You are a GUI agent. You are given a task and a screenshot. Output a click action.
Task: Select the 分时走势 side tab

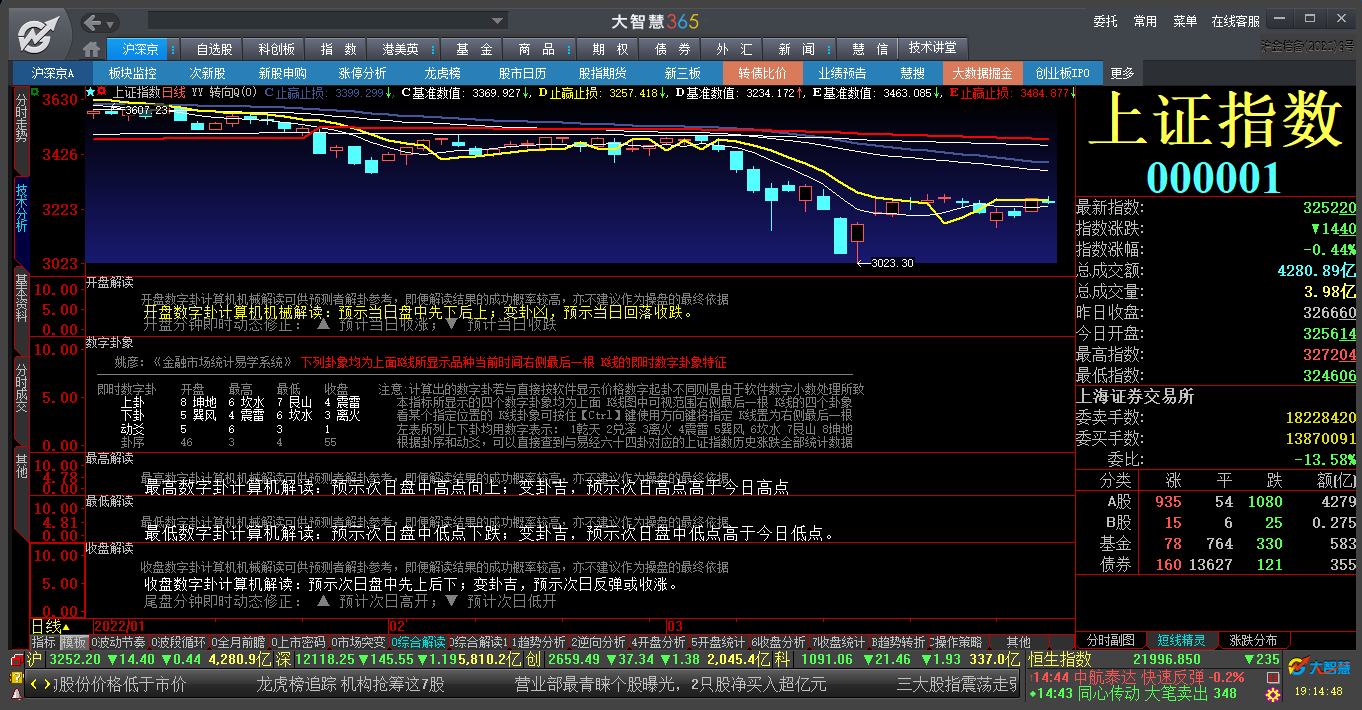[x=21, y=130]
